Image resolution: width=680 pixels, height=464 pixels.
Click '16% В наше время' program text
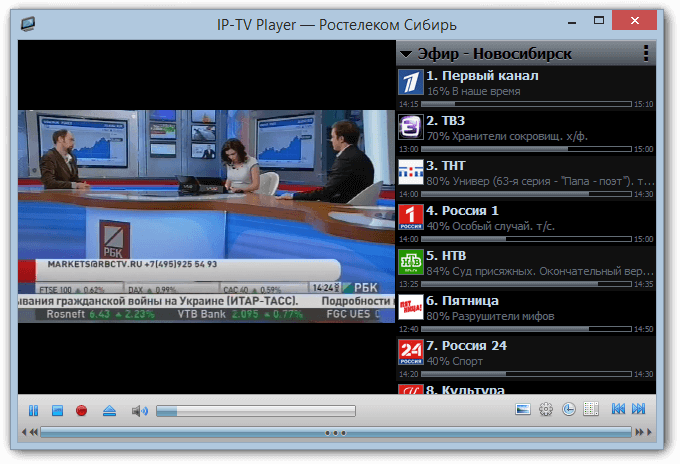pos(474,91)
